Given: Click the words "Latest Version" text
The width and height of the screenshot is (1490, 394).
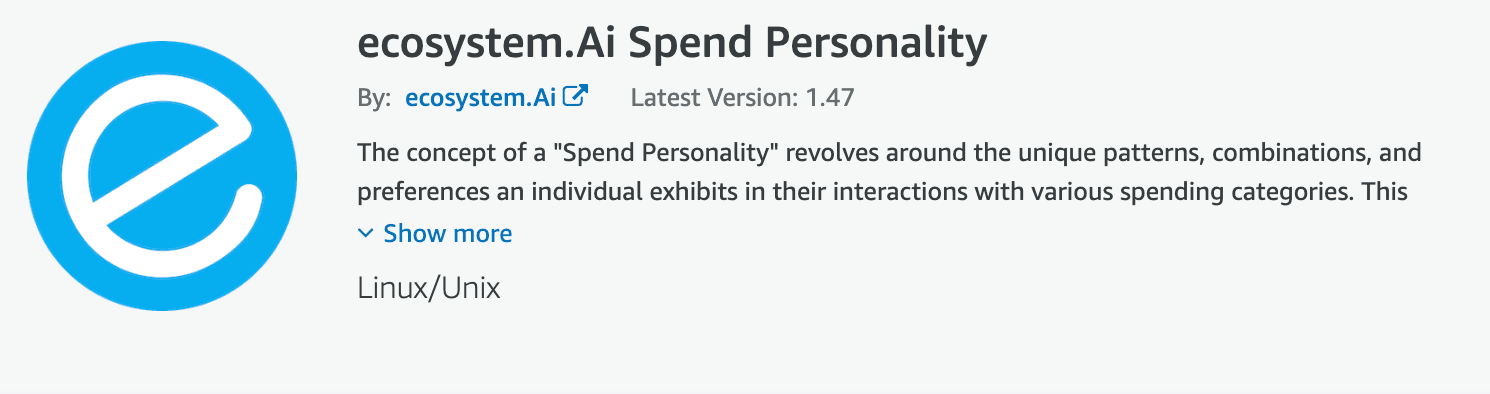Looking at the screenshot, I should [x=710, y=98].
